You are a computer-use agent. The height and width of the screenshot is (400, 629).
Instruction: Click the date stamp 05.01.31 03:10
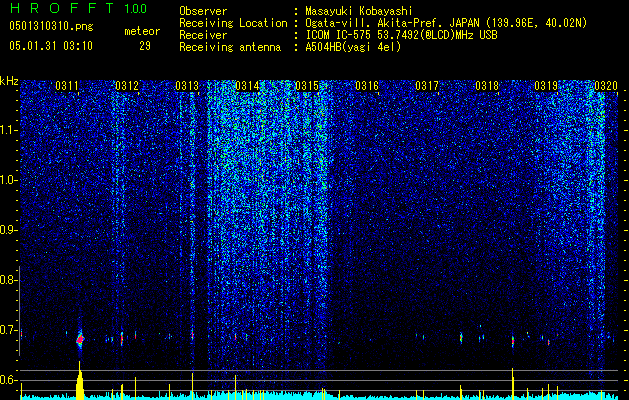coord(51,46)
